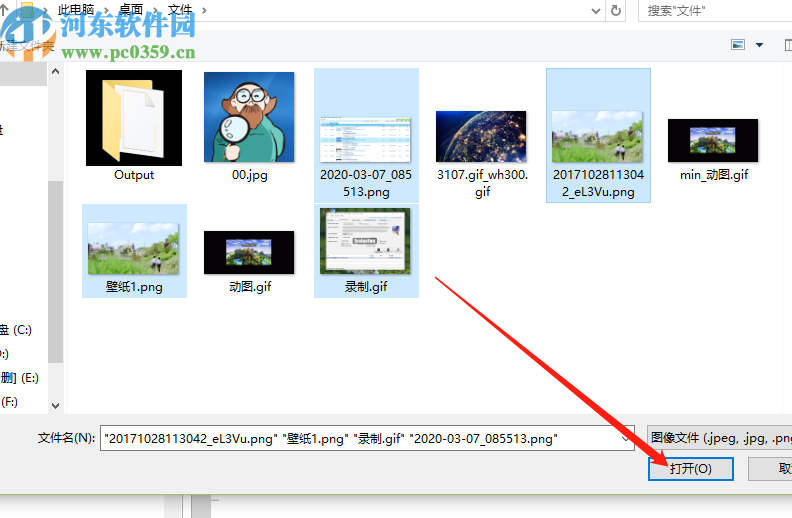Open the 图像文件 file type filter dropdown
Viewport: 792px width, 518px height.
(719, 438)
